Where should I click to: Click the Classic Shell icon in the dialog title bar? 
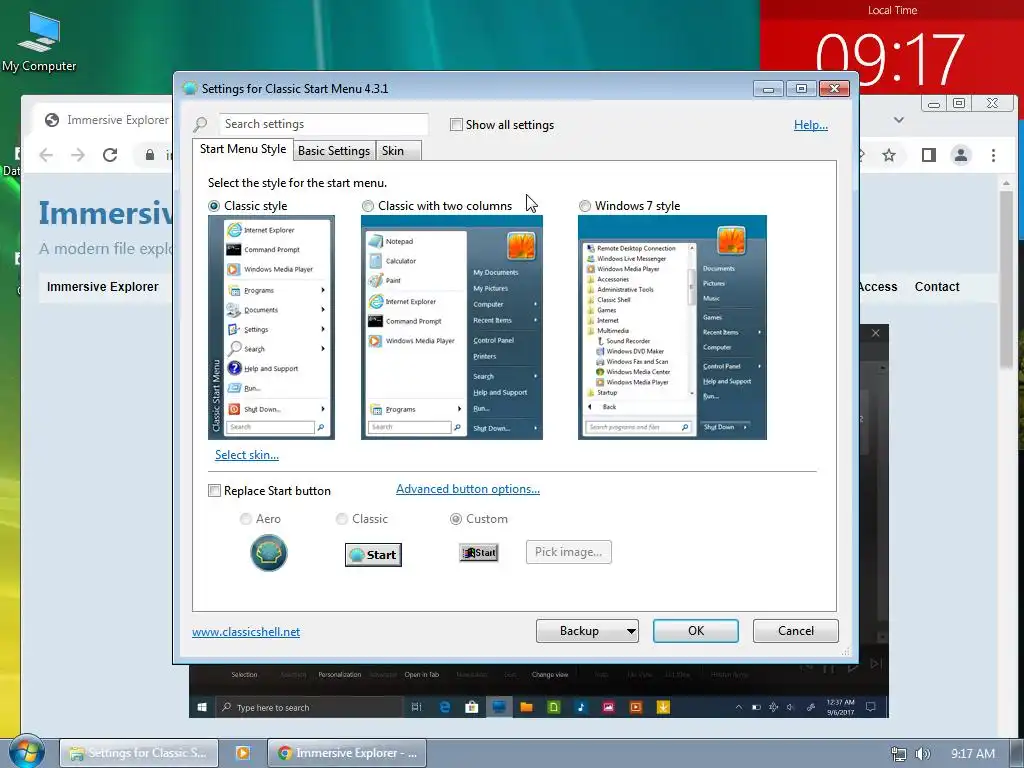pos(189,88)
